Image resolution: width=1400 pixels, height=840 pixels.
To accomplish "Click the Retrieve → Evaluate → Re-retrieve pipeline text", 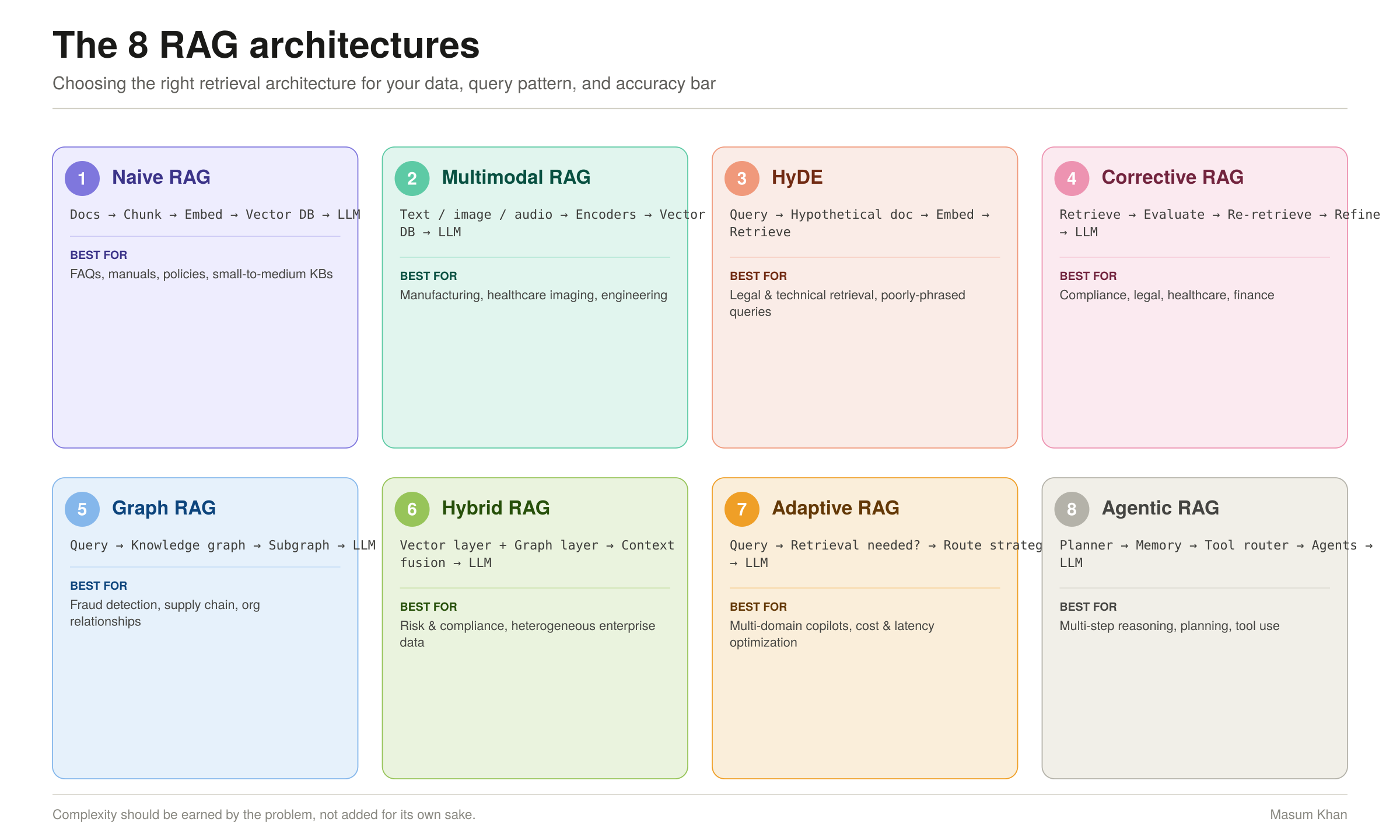I will (1220, 223).
